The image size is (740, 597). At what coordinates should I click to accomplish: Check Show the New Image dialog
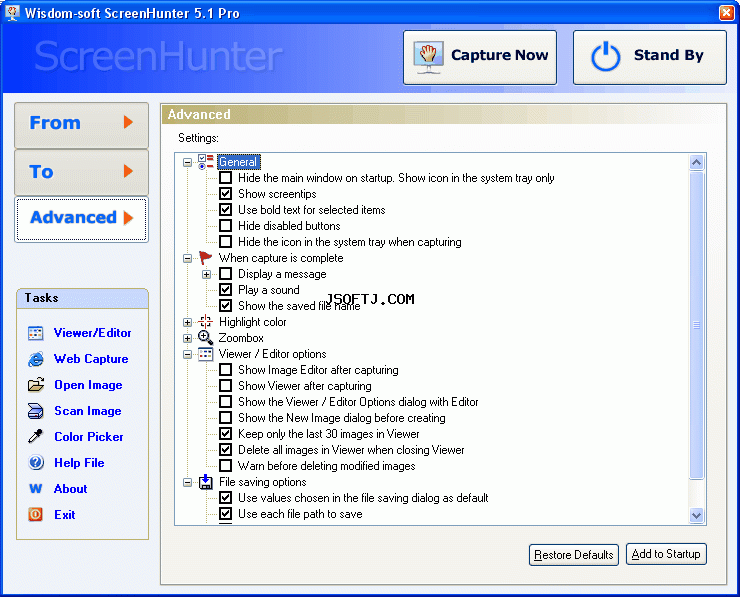click(226, 418)
